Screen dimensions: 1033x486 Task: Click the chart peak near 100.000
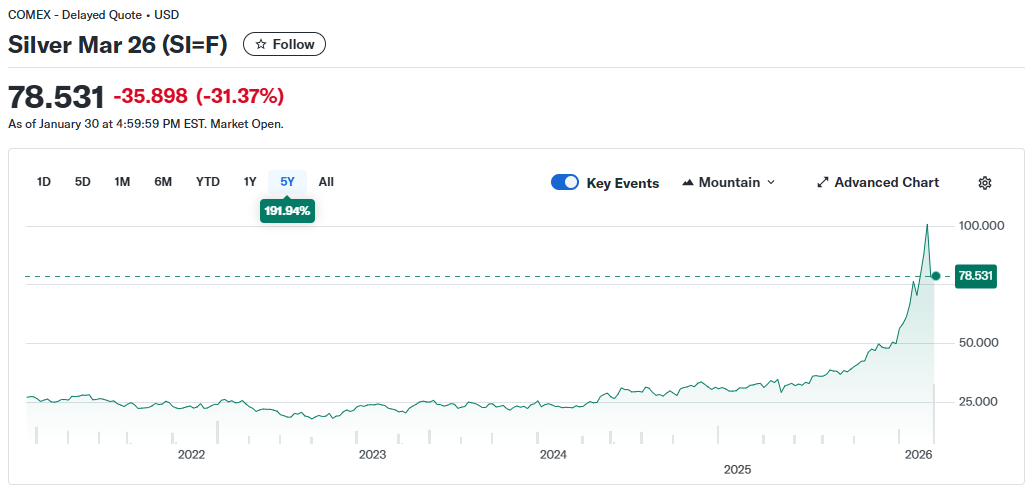(x=927, y=225)
